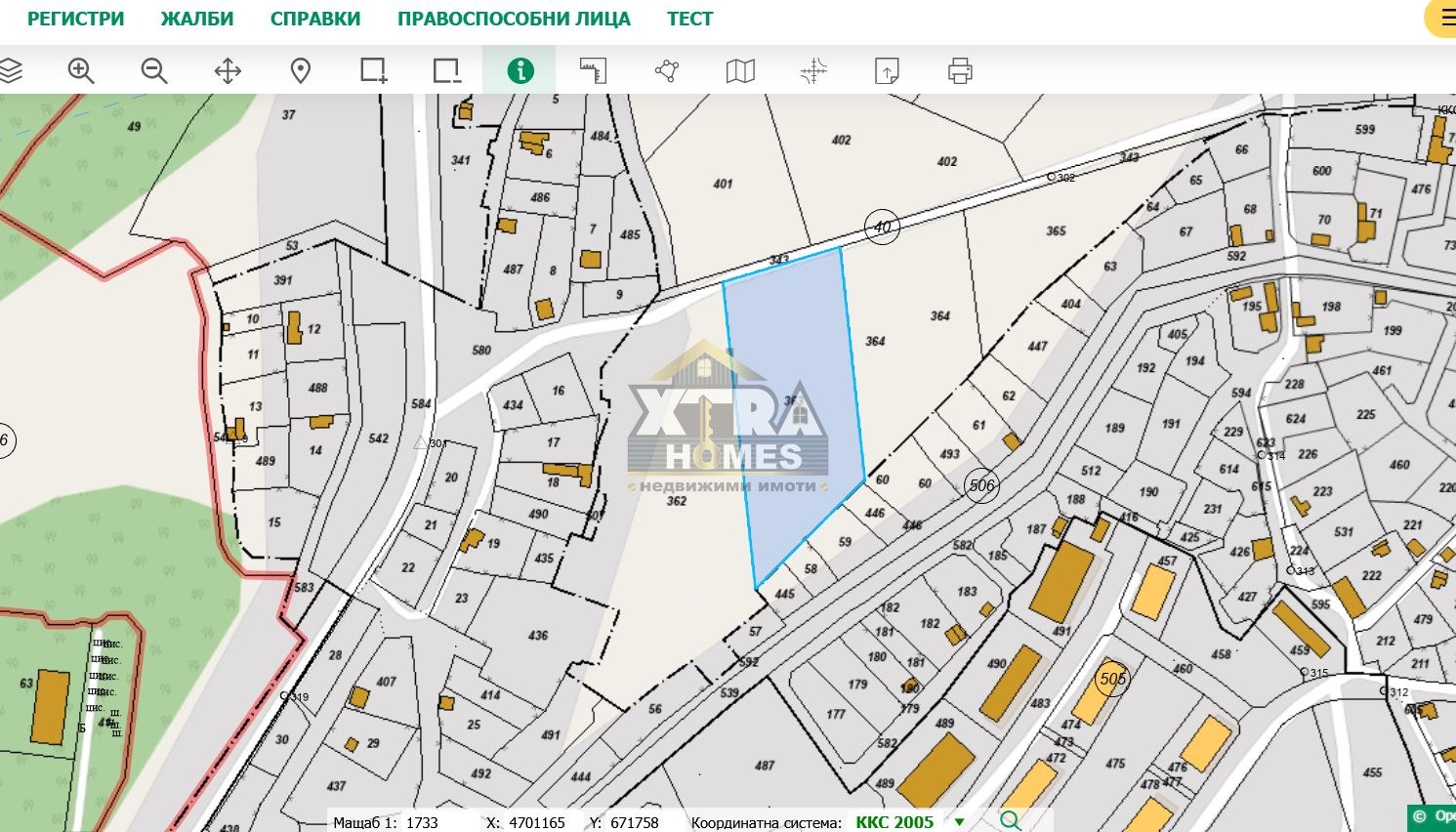Choose the add rectangle selection tool
Image resolution: width=1456 pixels, height=832 pixels.
373,70
